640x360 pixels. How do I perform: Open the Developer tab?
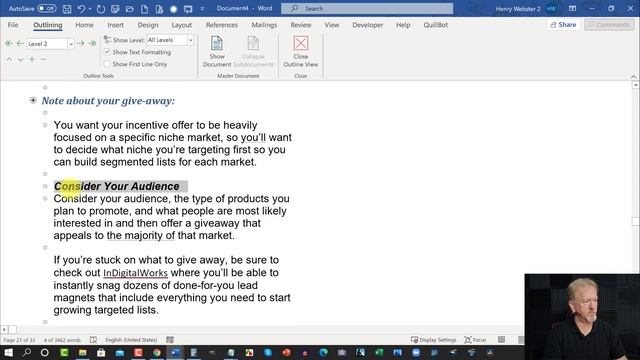tap(368, 25)
